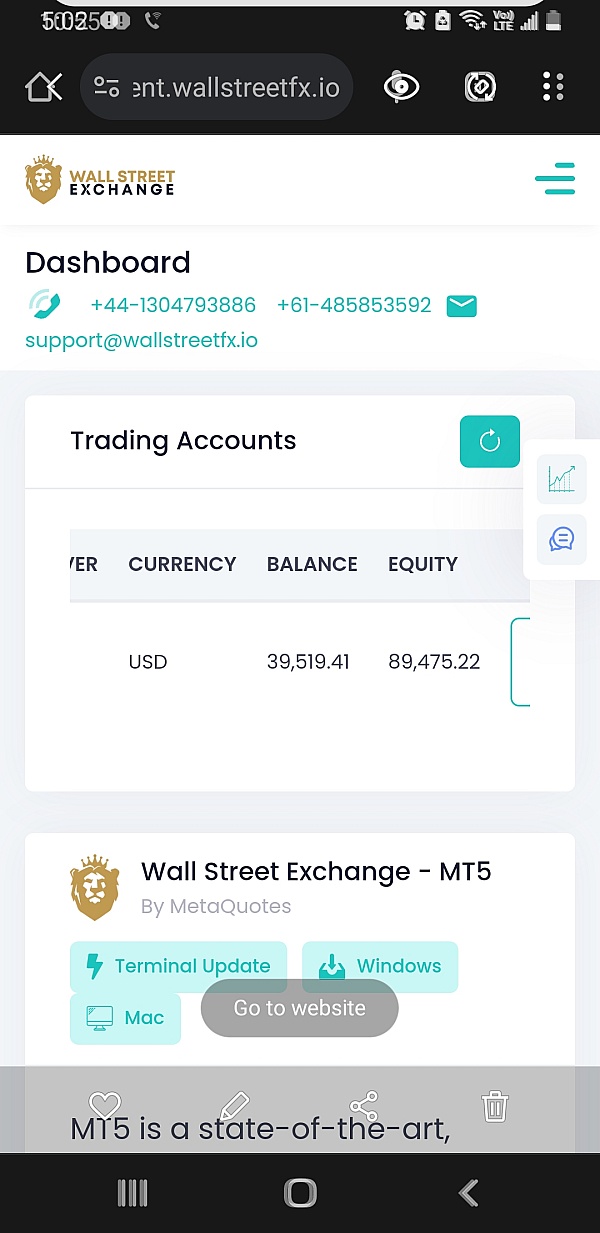Tap the Go to website button
This screenshot has width=600, height=1233.
point(300,1008)
